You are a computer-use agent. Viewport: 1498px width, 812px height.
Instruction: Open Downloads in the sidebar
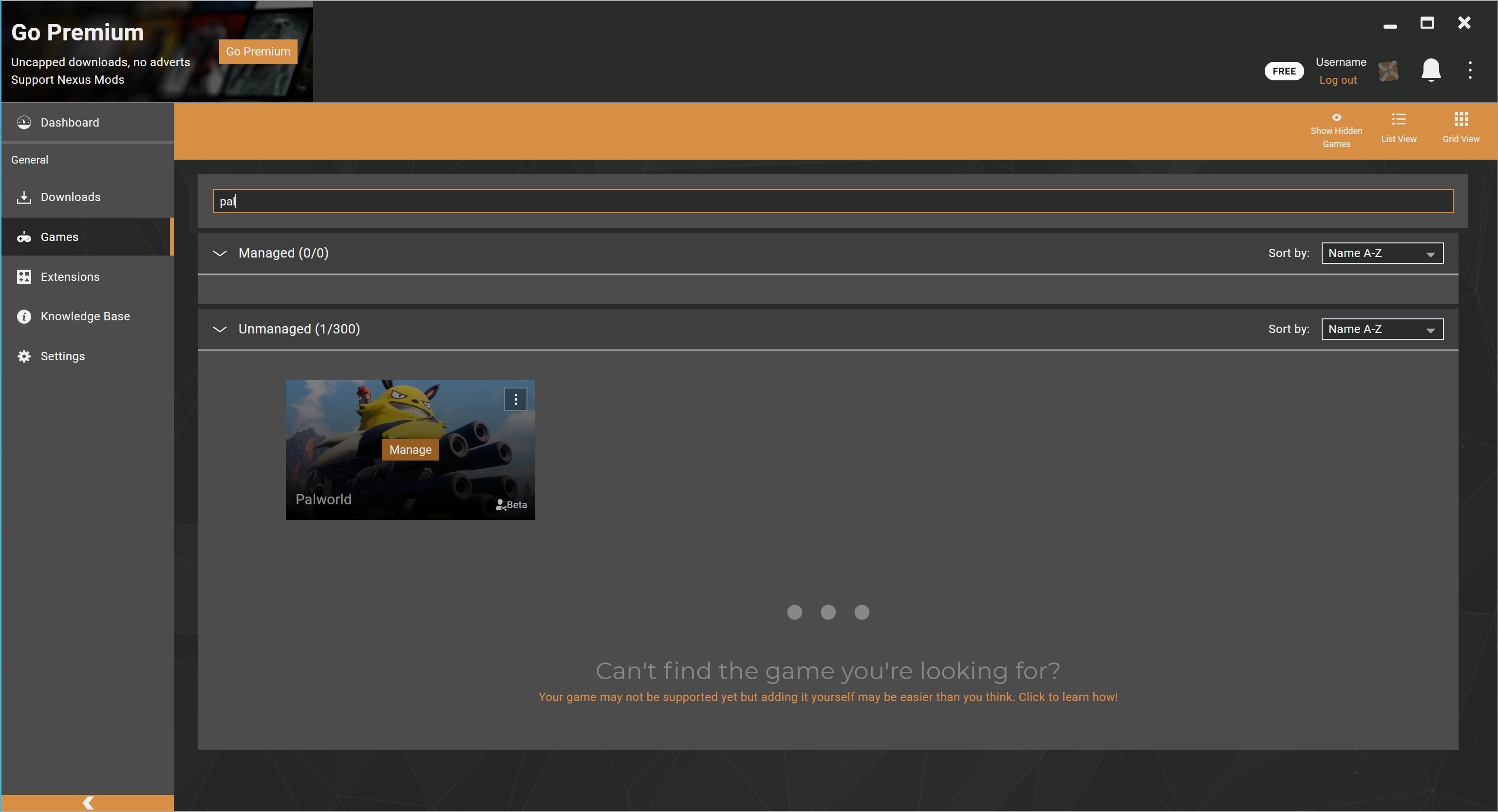(70, 197)
